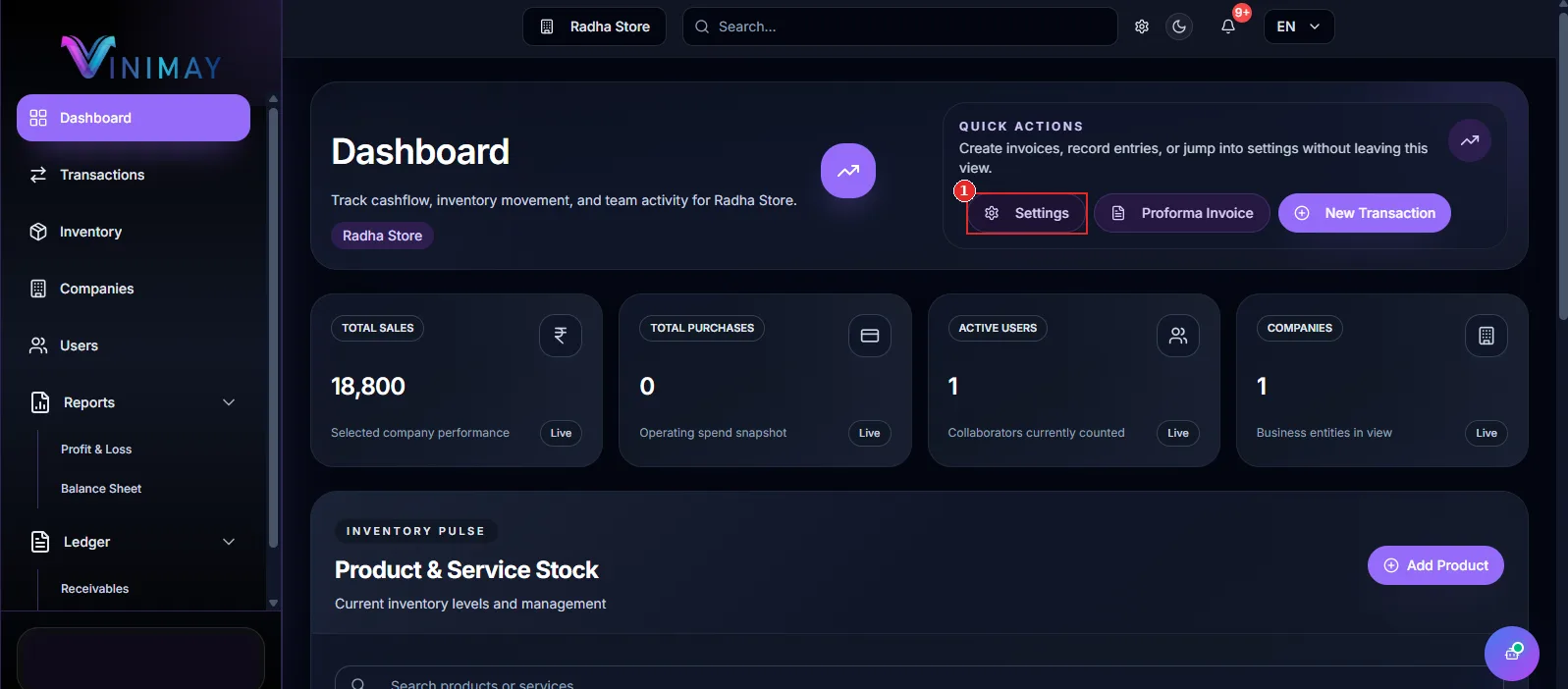The height and width of the screenshot is (689, 1568).
Task: Click plus icon in New Transaction button
Action: tap(1302, 213)
